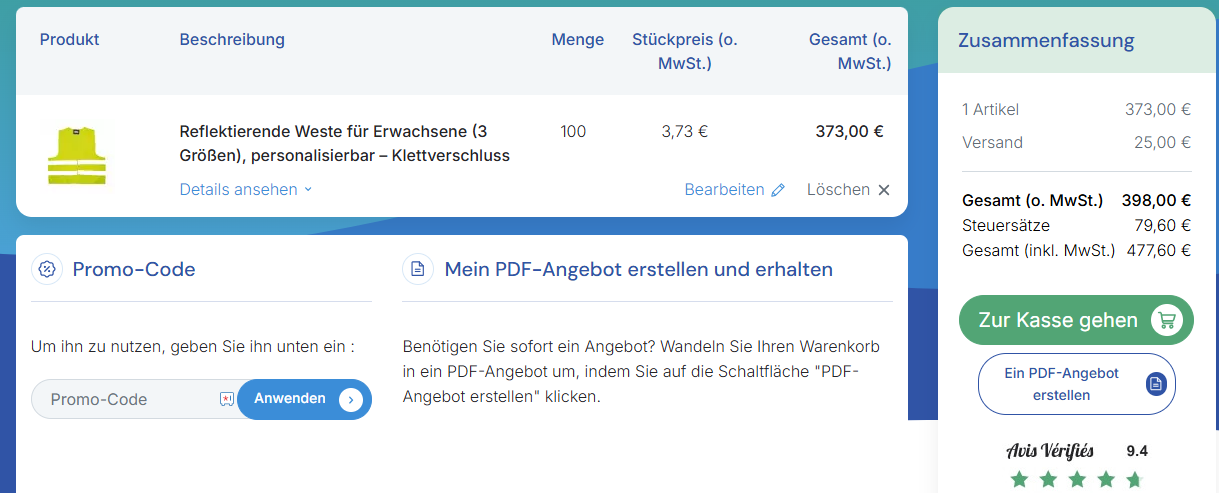
Task: Click the autofill icon inside the promo-code field
Action: 226,399
